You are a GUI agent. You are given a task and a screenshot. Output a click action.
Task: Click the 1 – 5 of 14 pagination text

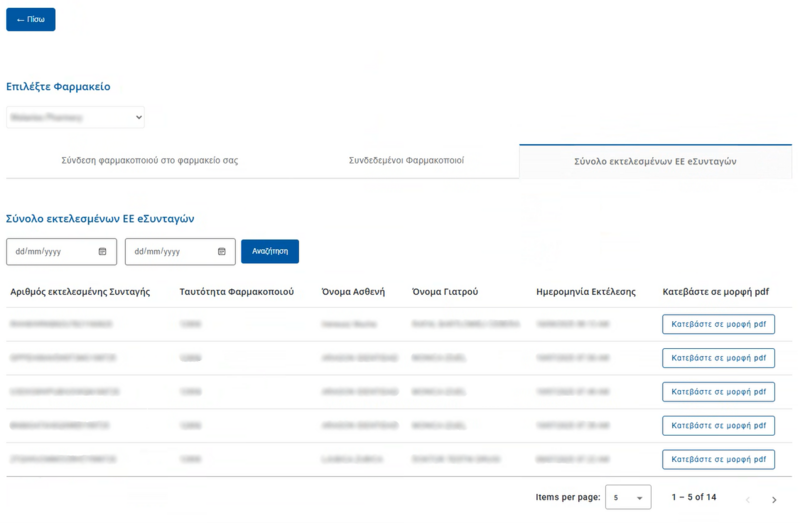point(694,497)
